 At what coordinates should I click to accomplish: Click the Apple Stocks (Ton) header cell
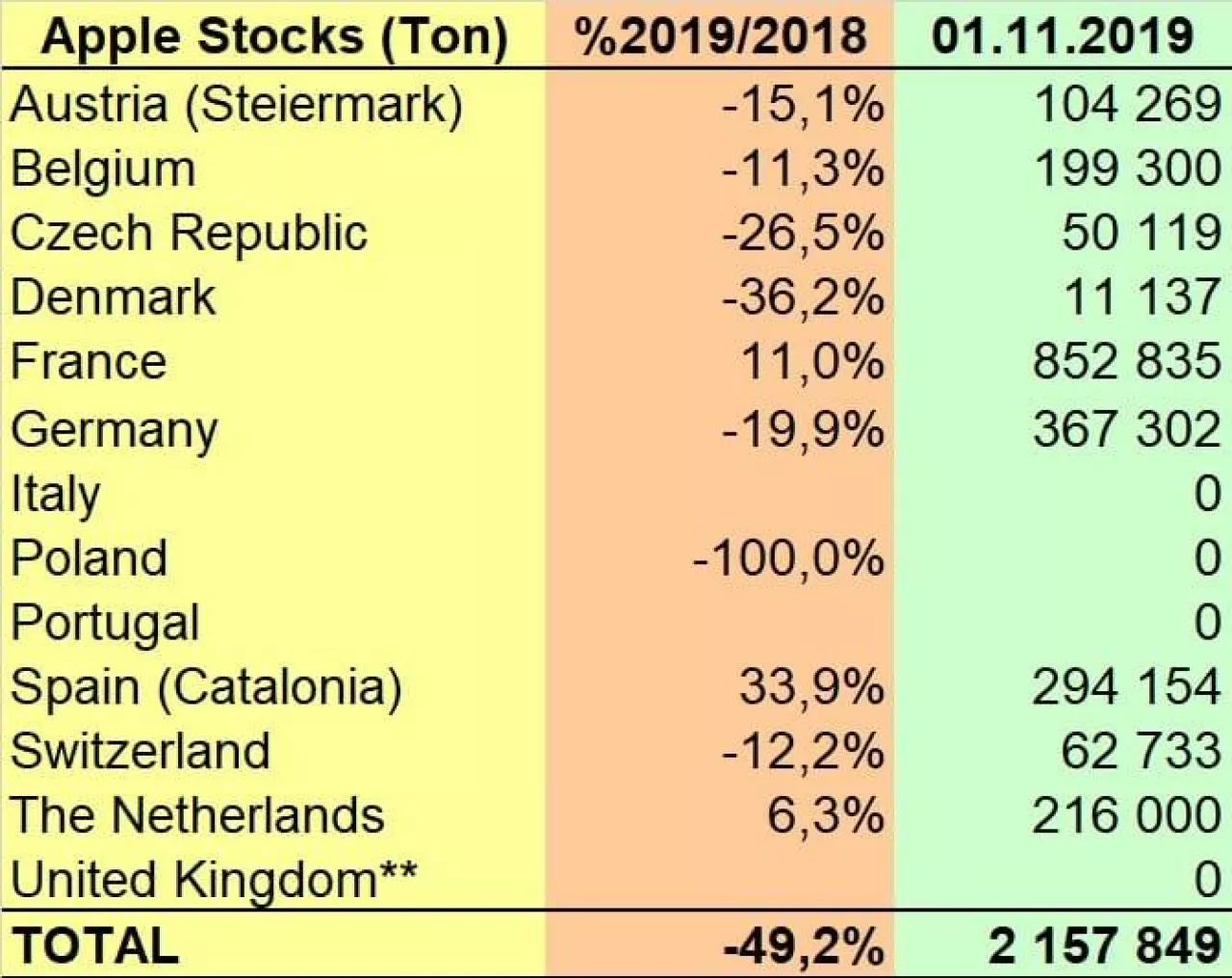pyautogui.click(x=274, y=37)
